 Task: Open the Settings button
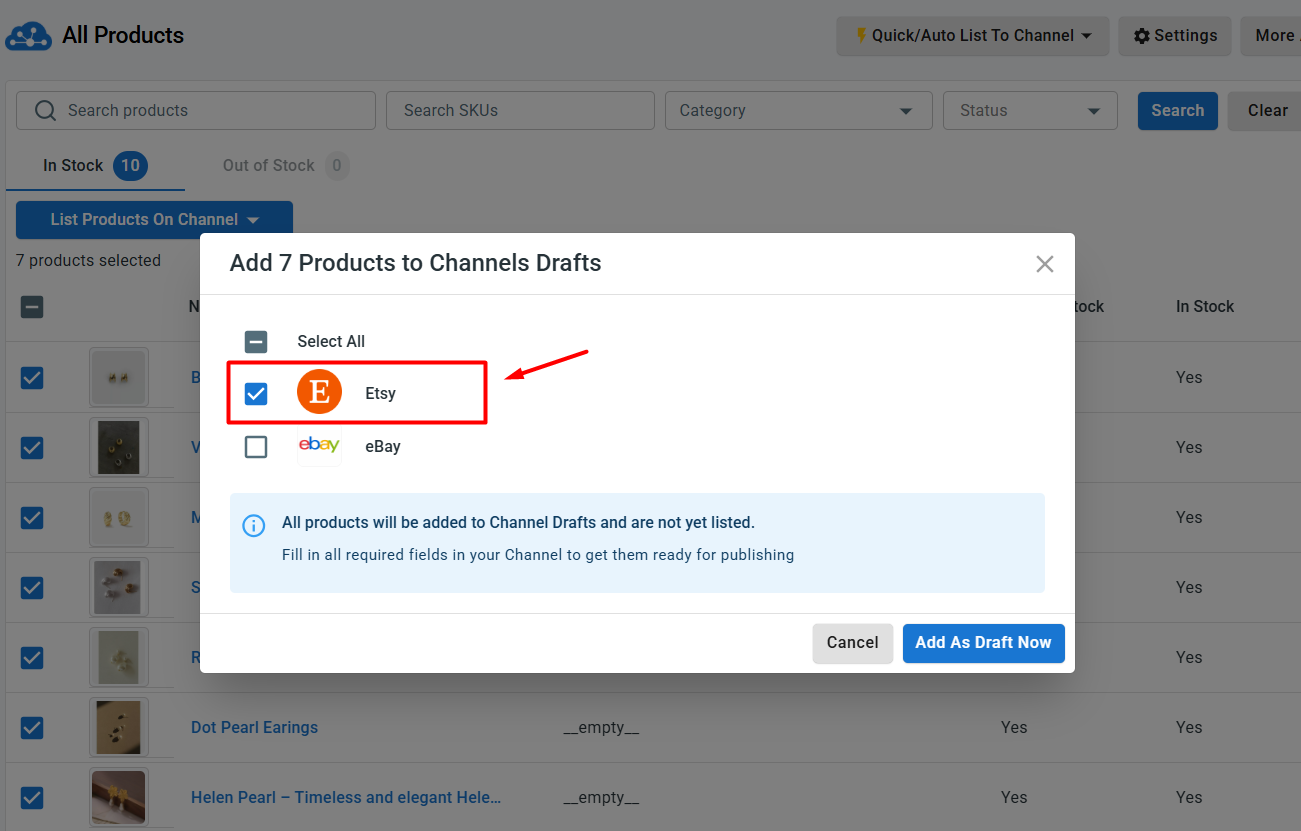click(1175, 36)
